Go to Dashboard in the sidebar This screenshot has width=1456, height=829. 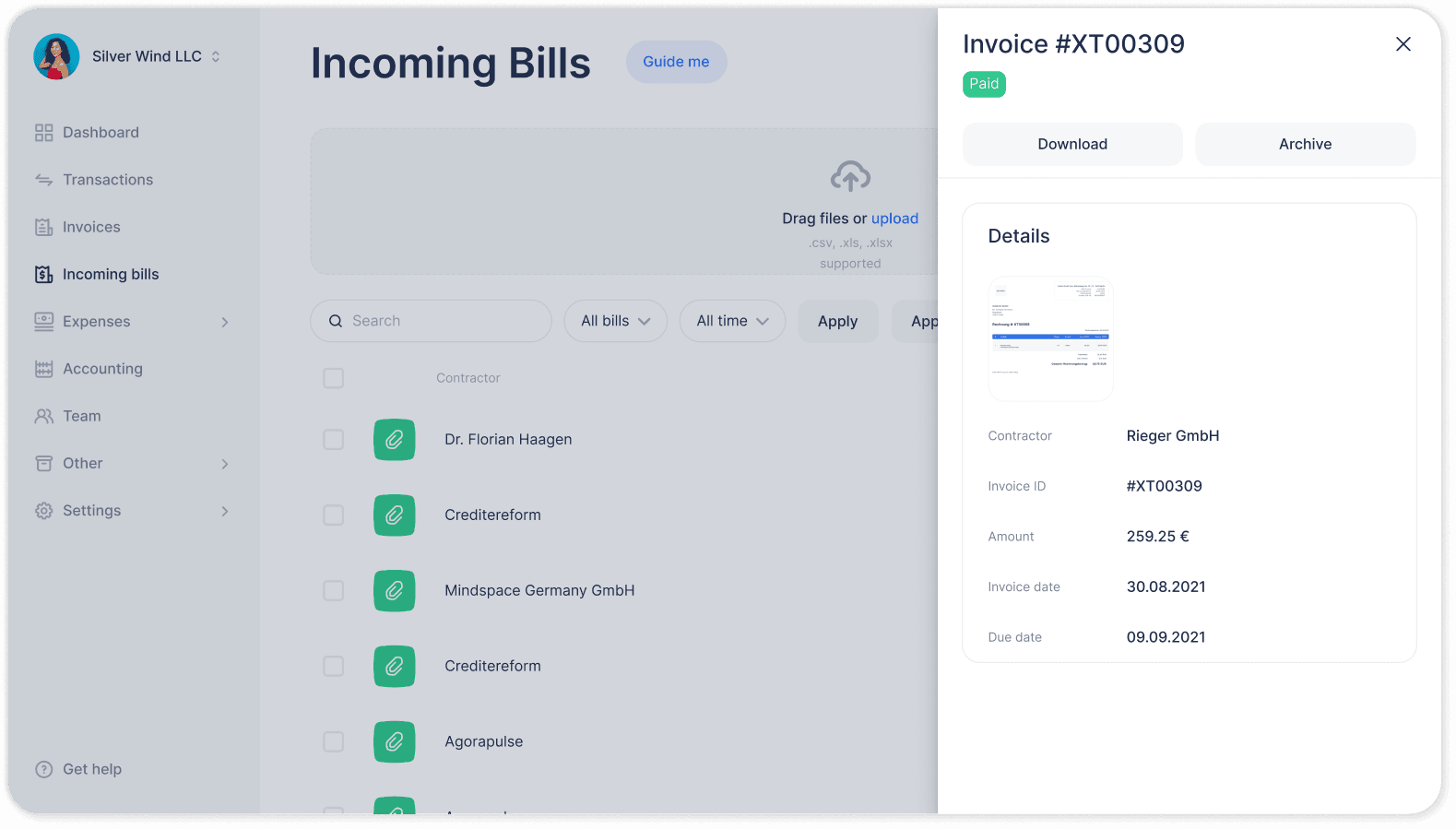pyautogui.click(x=101, y=133)
